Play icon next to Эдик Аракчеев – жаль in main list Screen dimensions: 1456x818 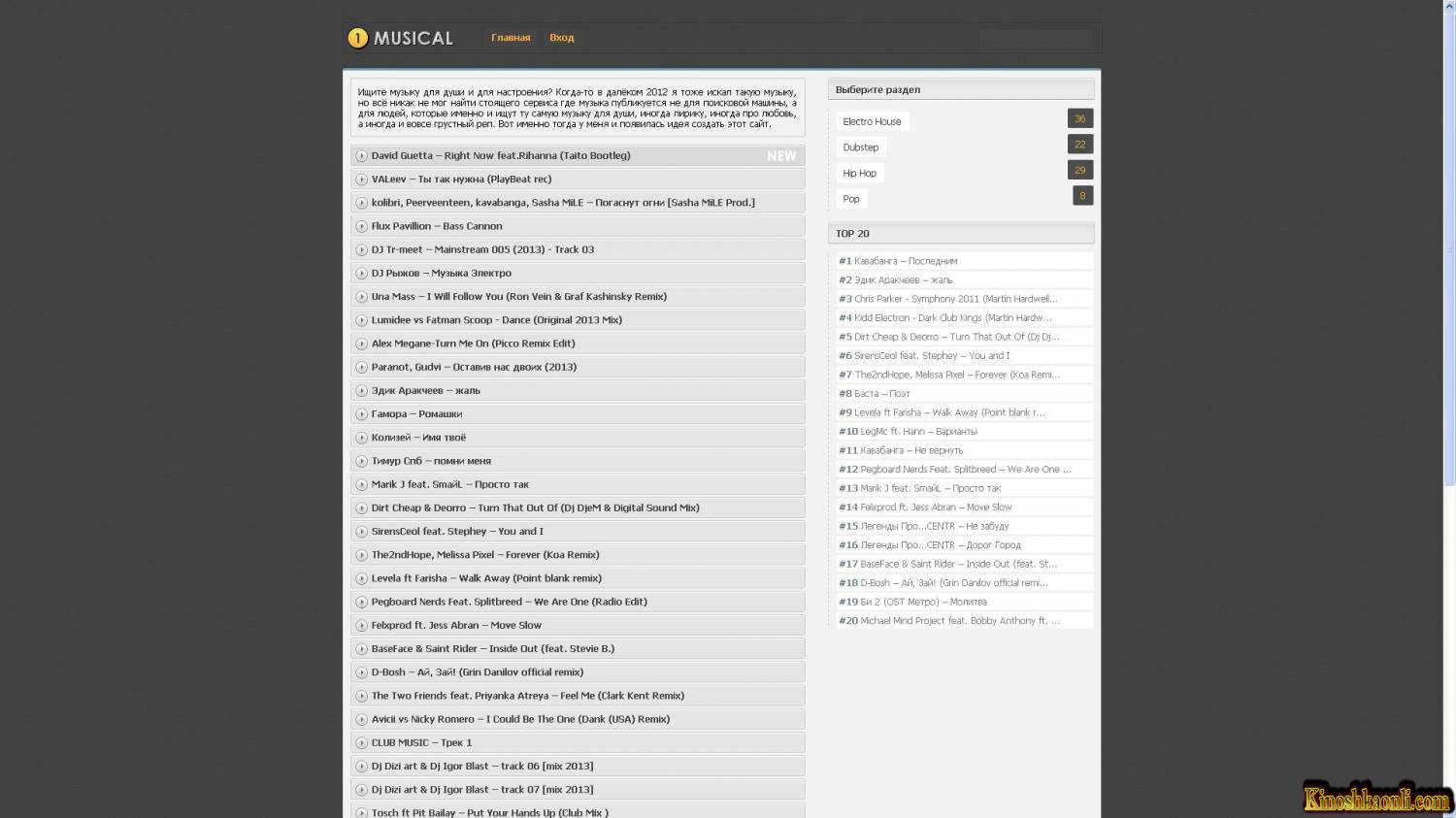click(x=361, y=391)
